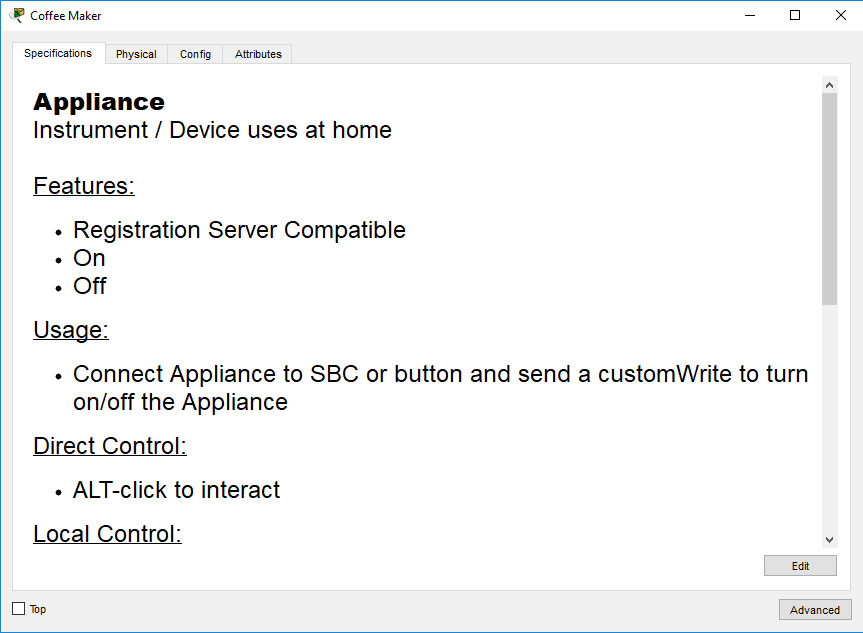
Task: Click the 'On' feature bullet
Action: [89, 258]
